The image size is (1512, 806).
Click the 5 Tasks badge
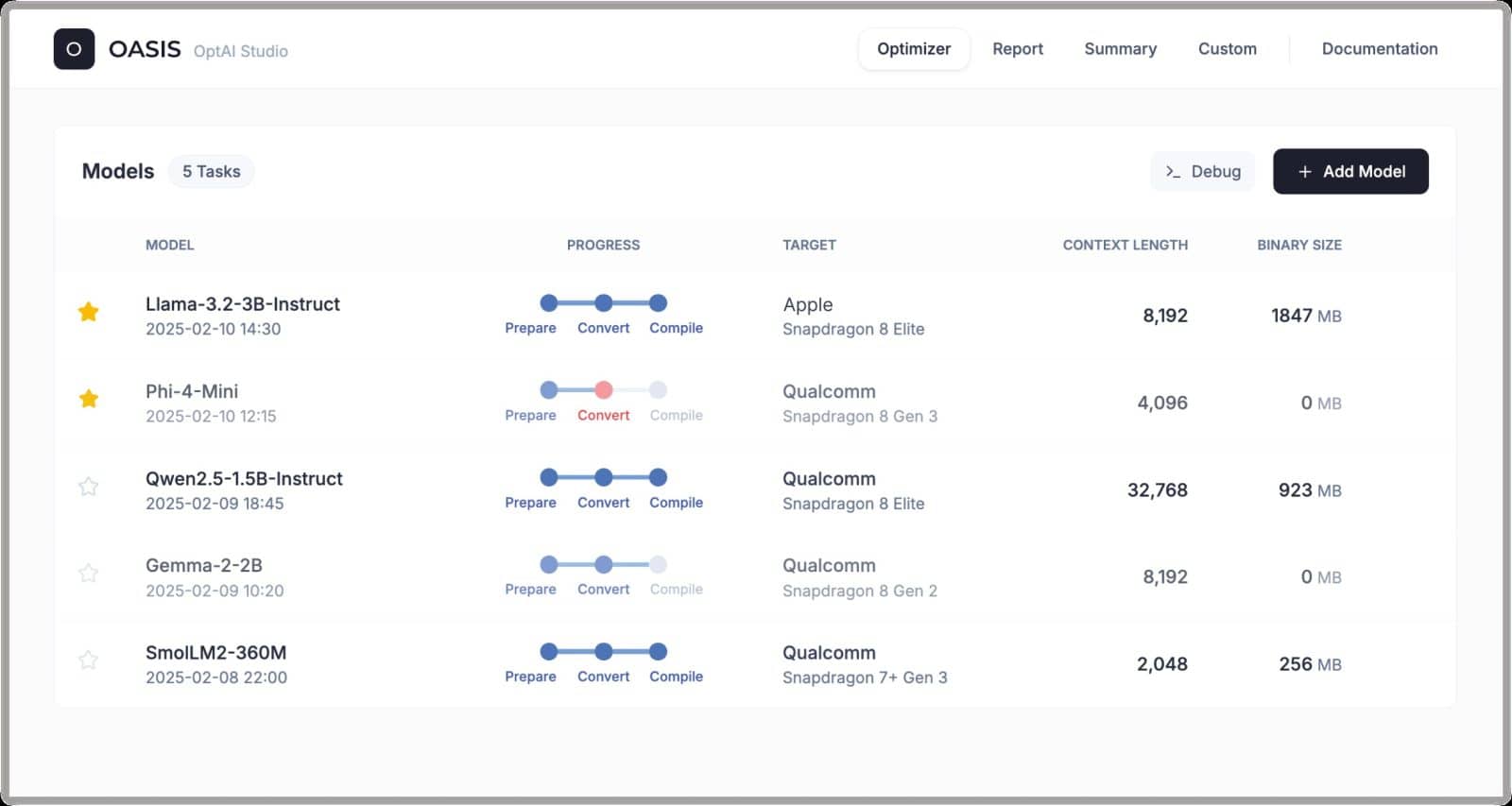click(212, 172)
